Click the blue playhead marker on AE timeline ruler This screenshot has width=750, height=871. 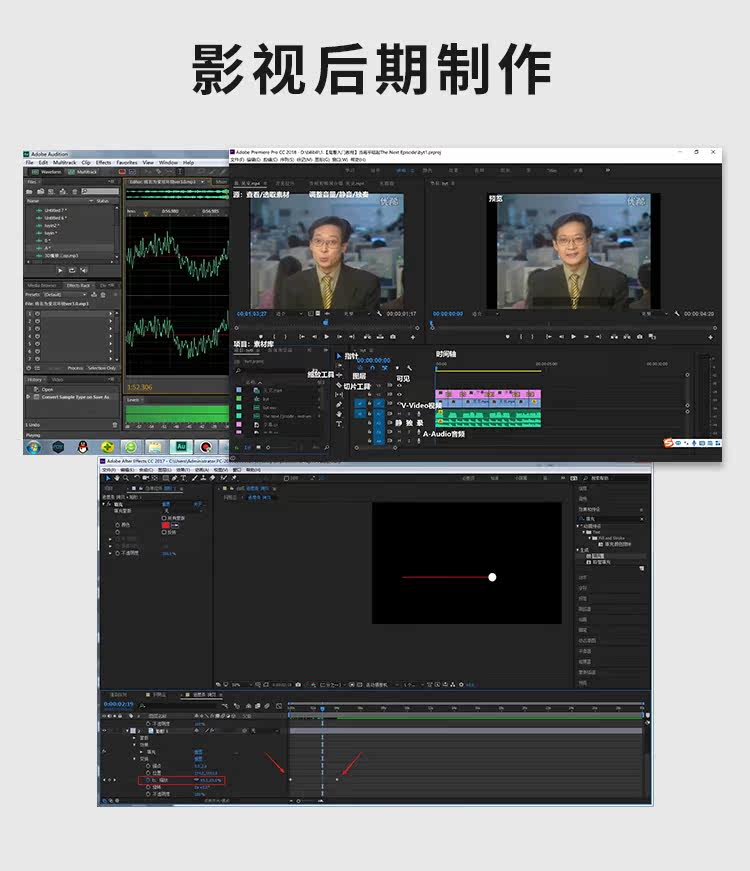click(x=322, y=708)
